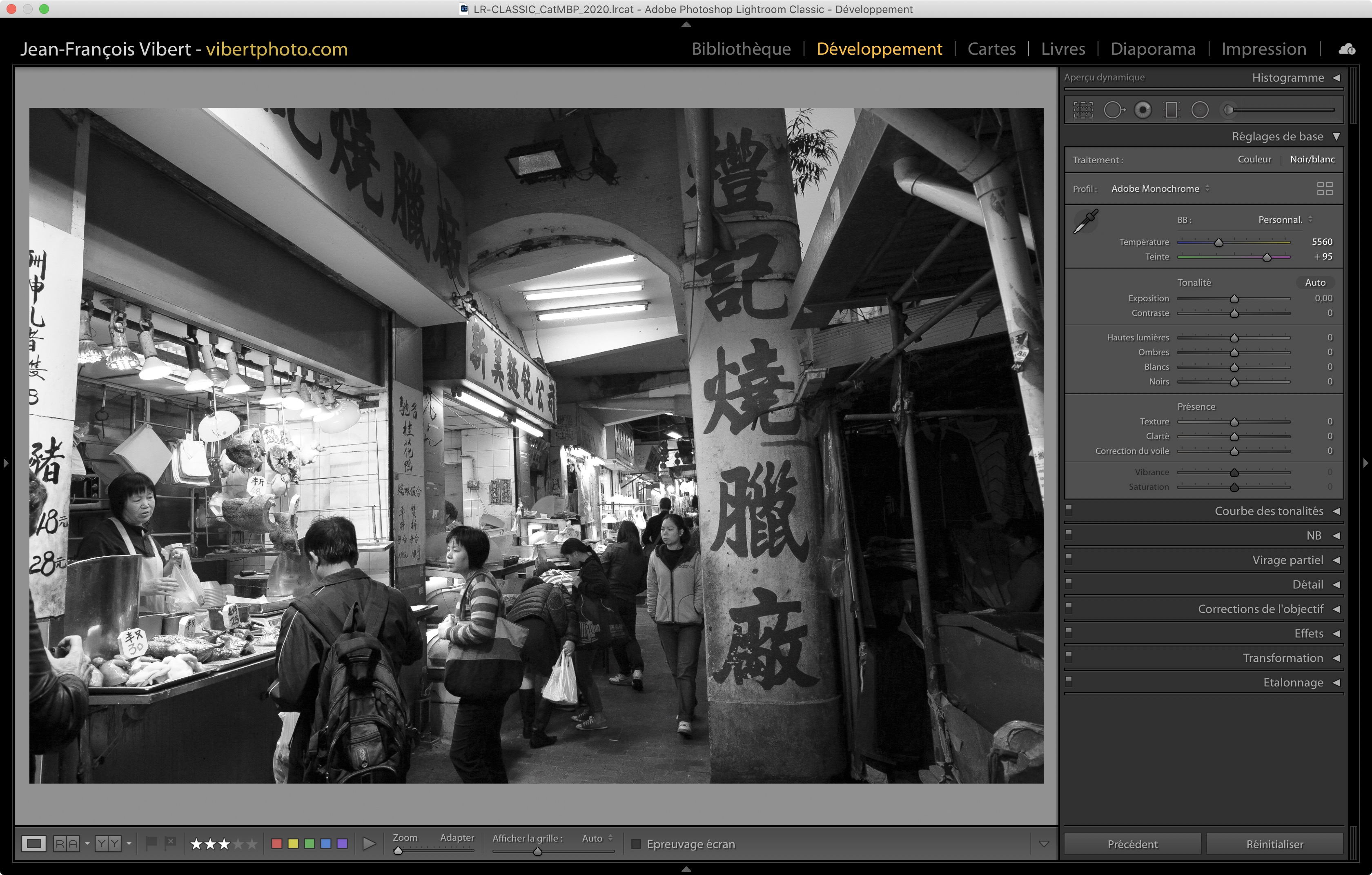Switch to the Bibliothèque module
The height and width of the screenshot is (875, 1372).
coord(741,49)
